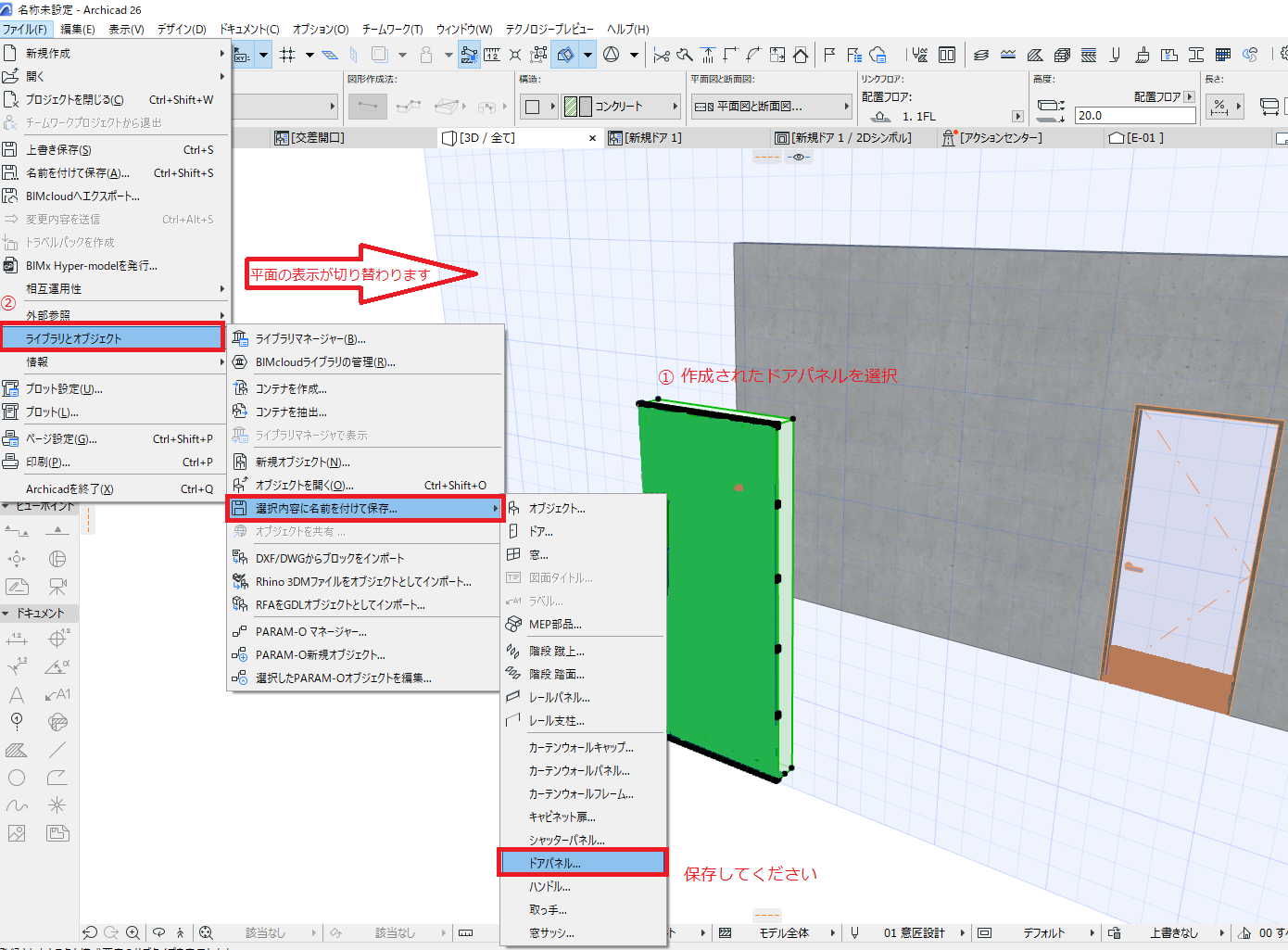Select the Dimension tool in the Document toolbox
The height and width of the screenshot is (950, 1288).
pos(18,639)
